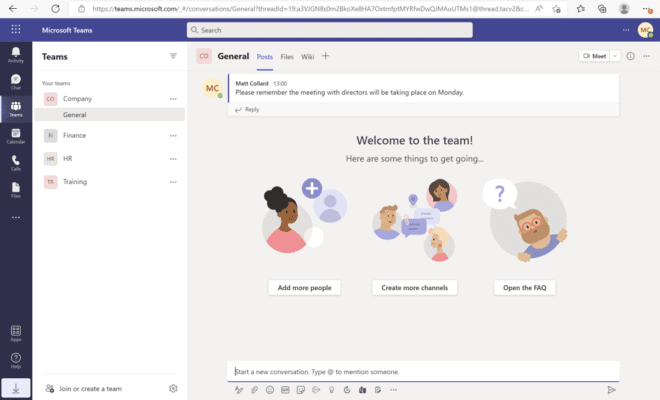This screenshot has width=660, height=400.
Task: Click the Approvals icon in compose toolbar
Action: coord(378,390)
